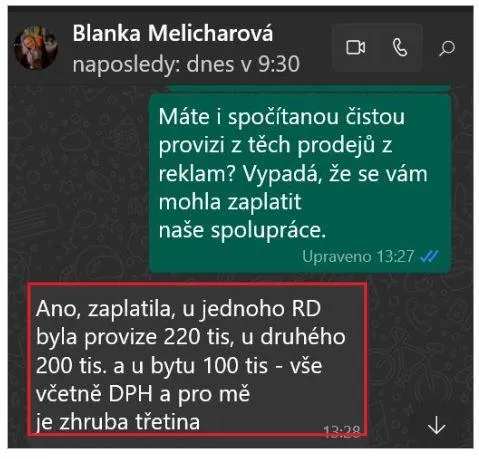Click the "Upraveno" edited label
The width and height of the screenshot is (479, 459).
(337, 257)
